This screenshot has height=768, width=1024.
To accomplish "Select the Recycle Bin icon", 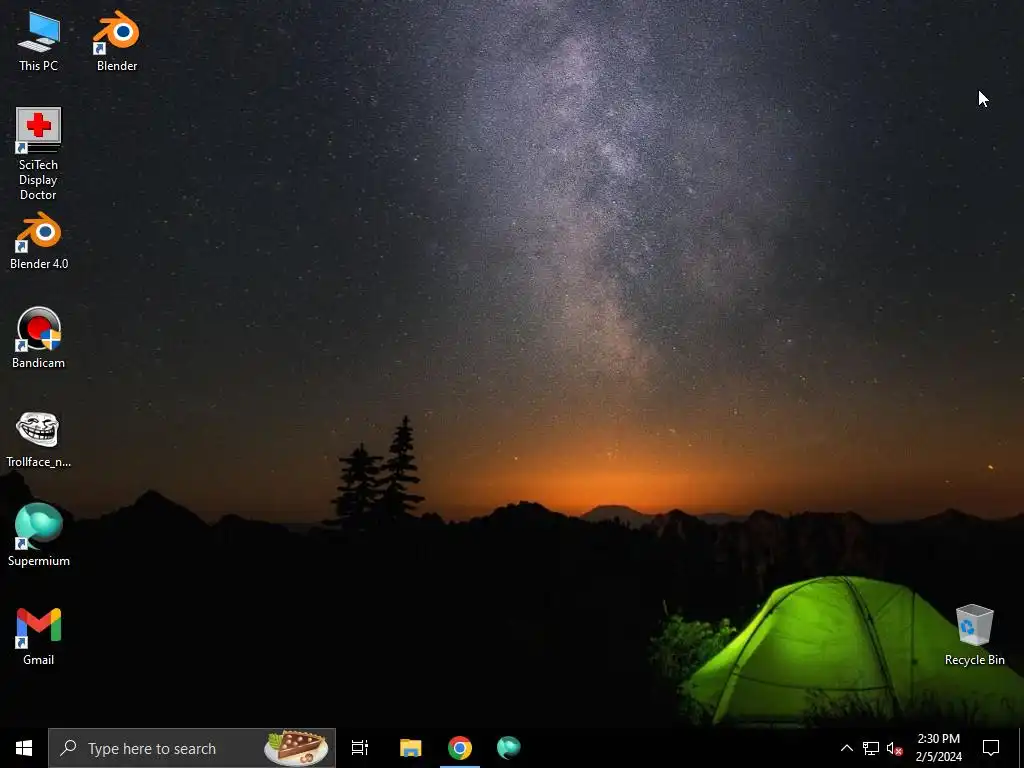I will [x=974, y=635].
